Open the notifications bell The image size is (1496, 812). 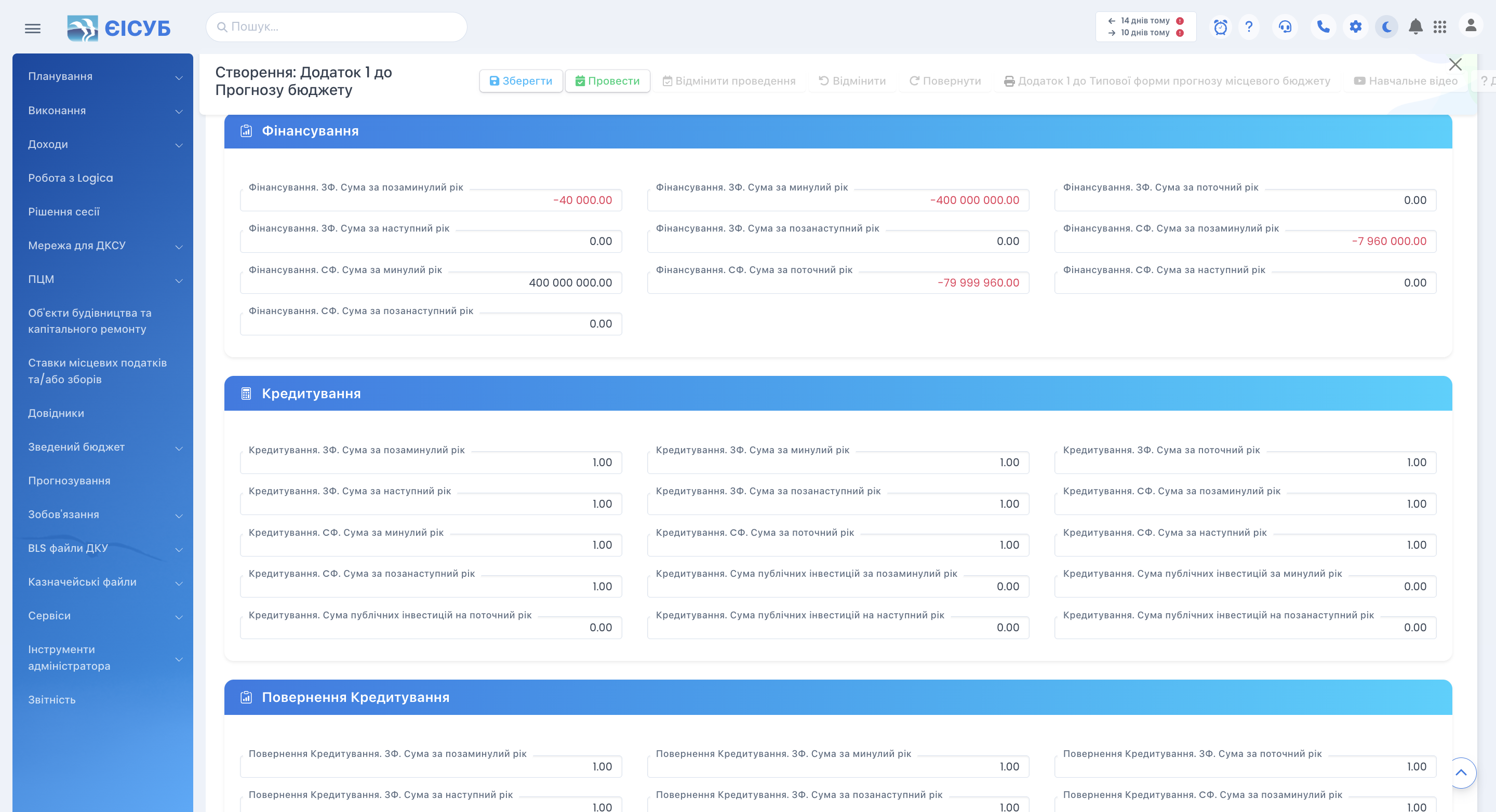[x=1416, y=26]
